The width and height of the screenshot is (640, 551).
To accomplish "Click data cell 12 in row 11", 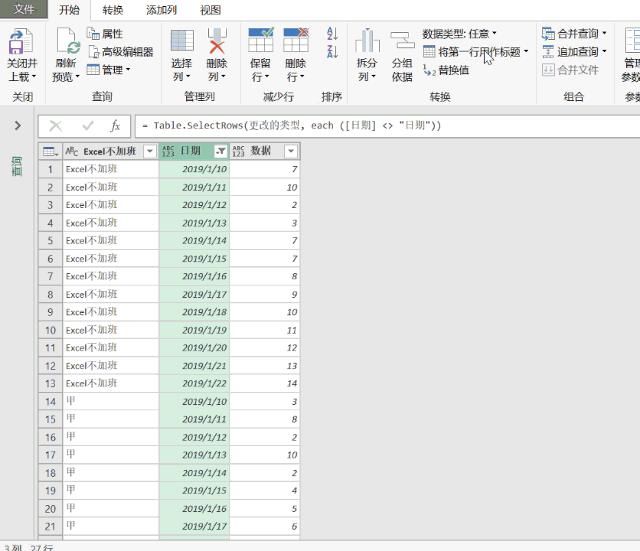I will pyautogui.click(x=265, y=348).
